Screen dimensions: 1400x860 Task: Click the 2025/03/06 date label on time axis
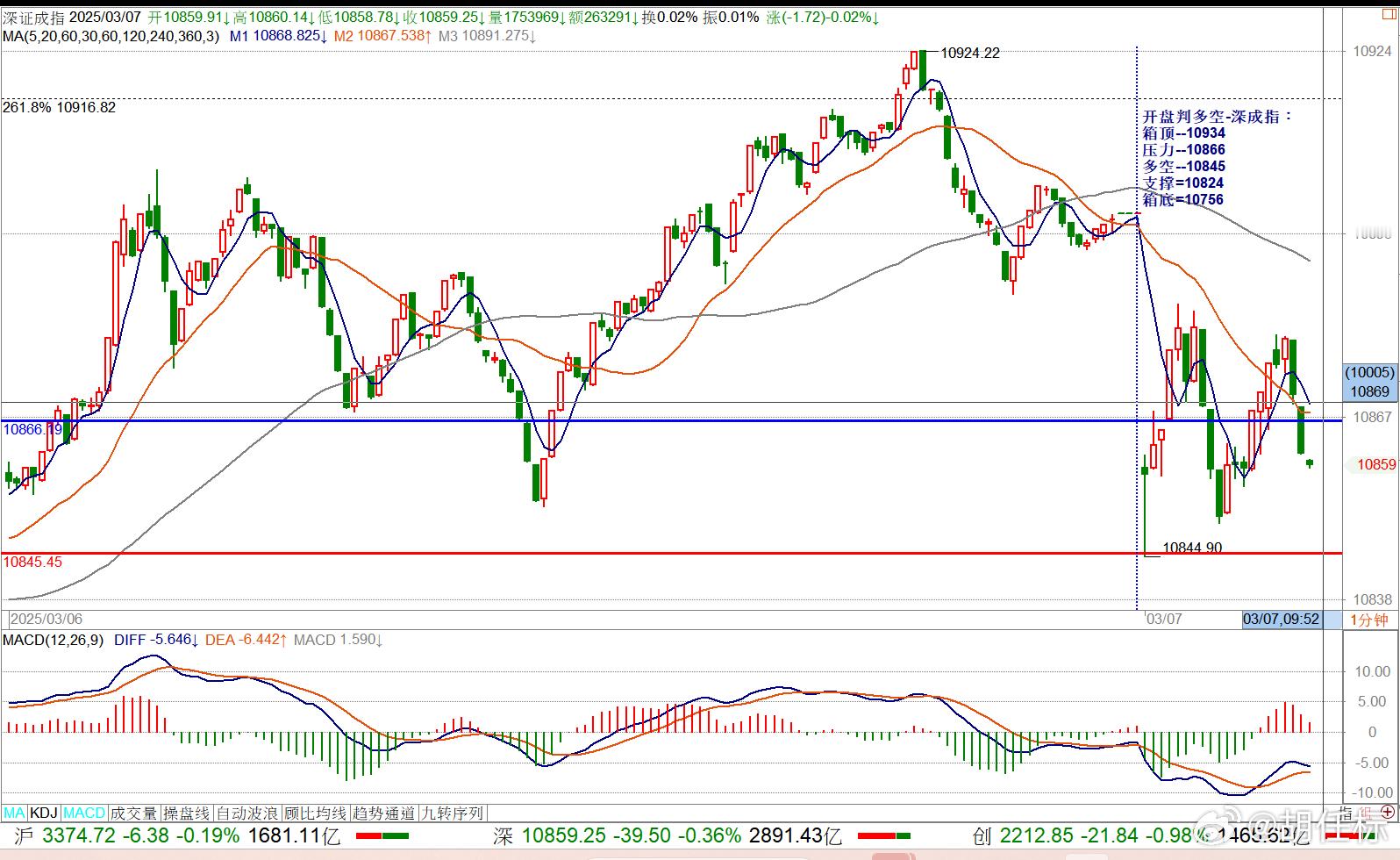coord(46,620)
